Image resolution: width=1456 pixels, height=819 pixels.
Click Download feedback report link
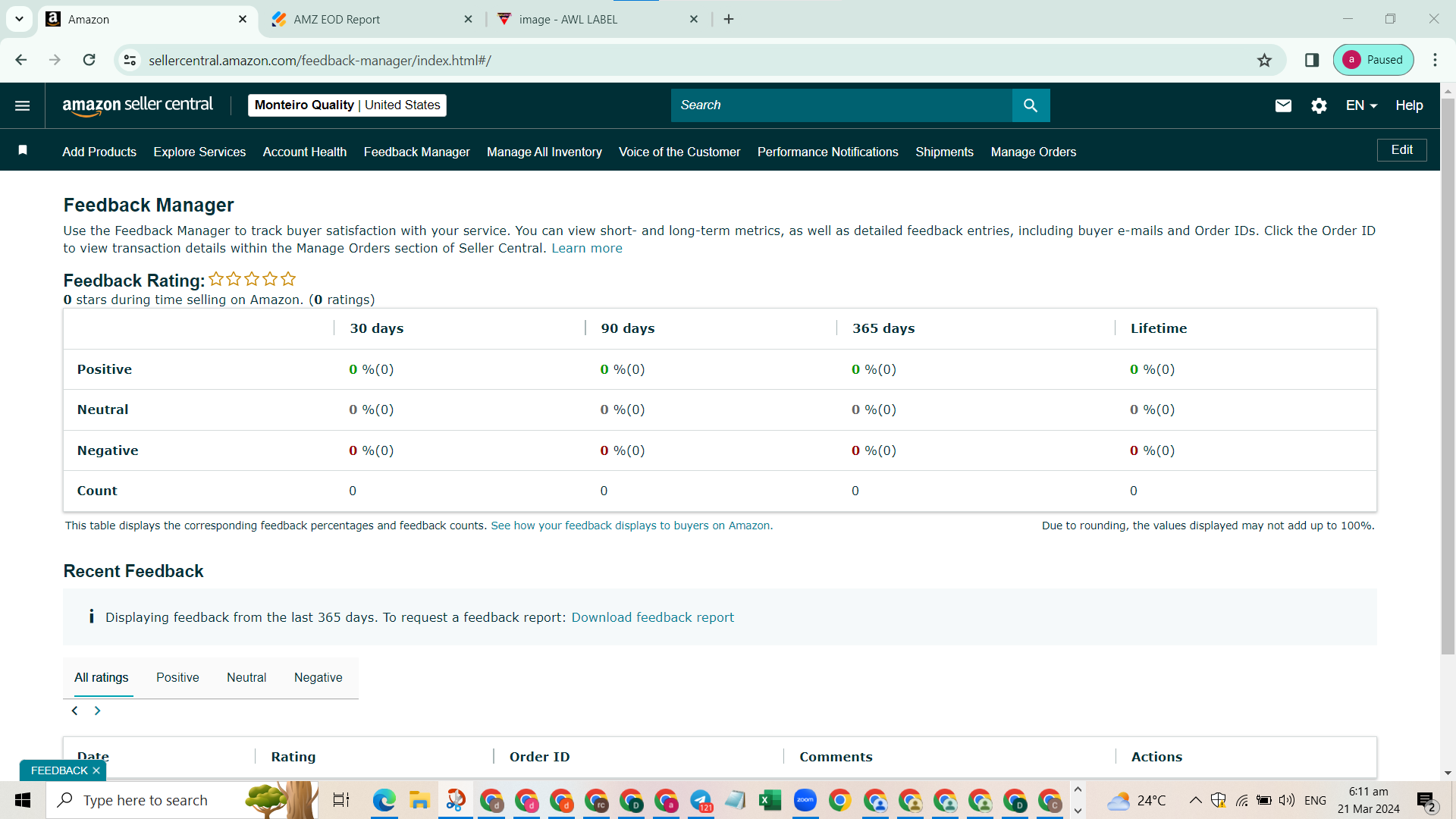coord(652,617)
